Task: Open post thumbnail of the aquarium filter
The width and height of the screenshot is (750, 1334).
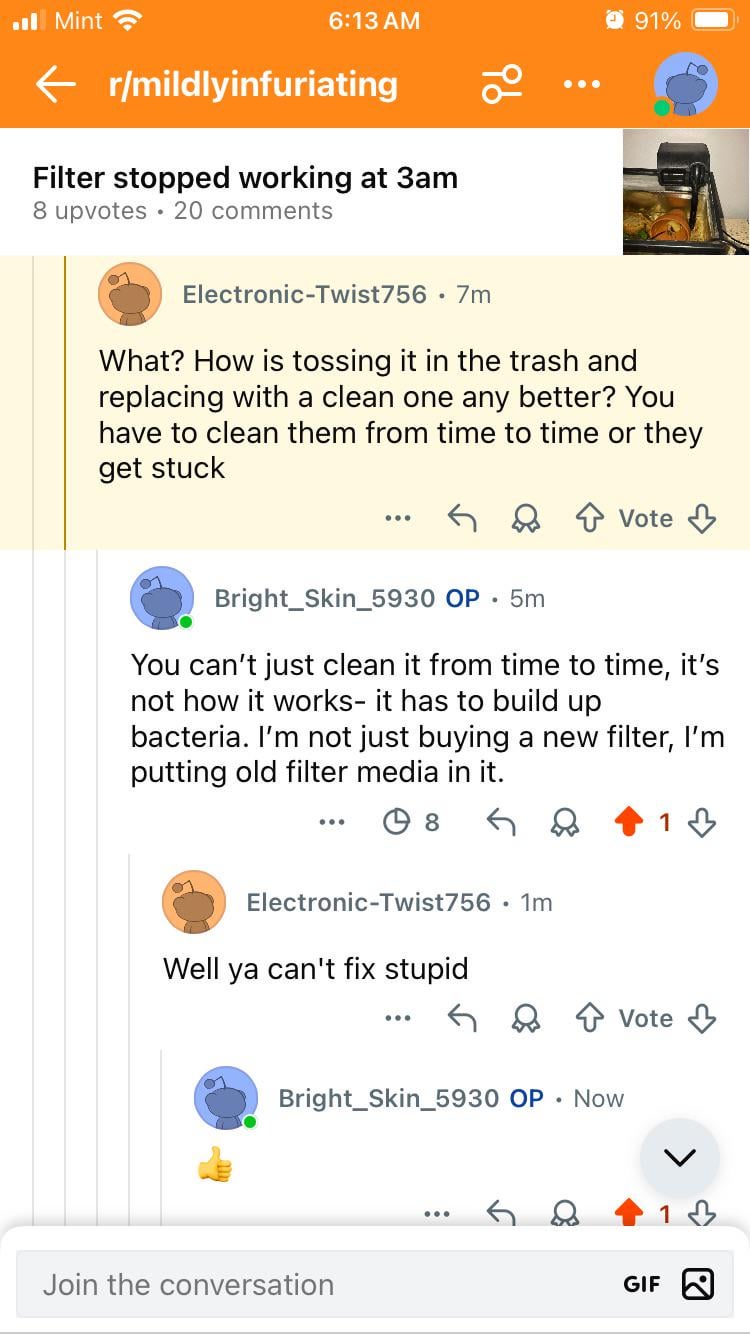Action: pos(685,192)
